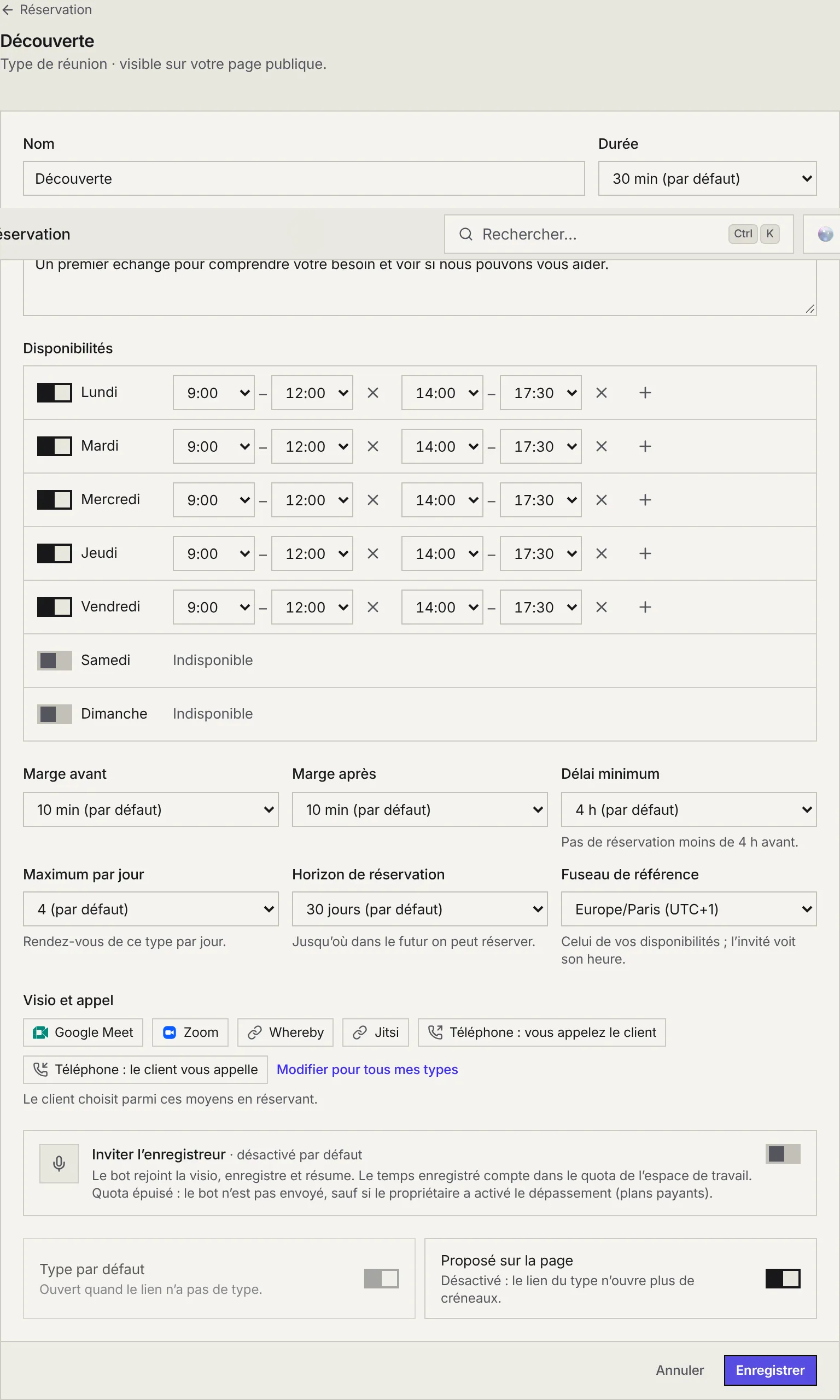Viewport: 840px width, 1400px height.
Task: Select Google Meet as a call option
Action: click(83, 1032)
